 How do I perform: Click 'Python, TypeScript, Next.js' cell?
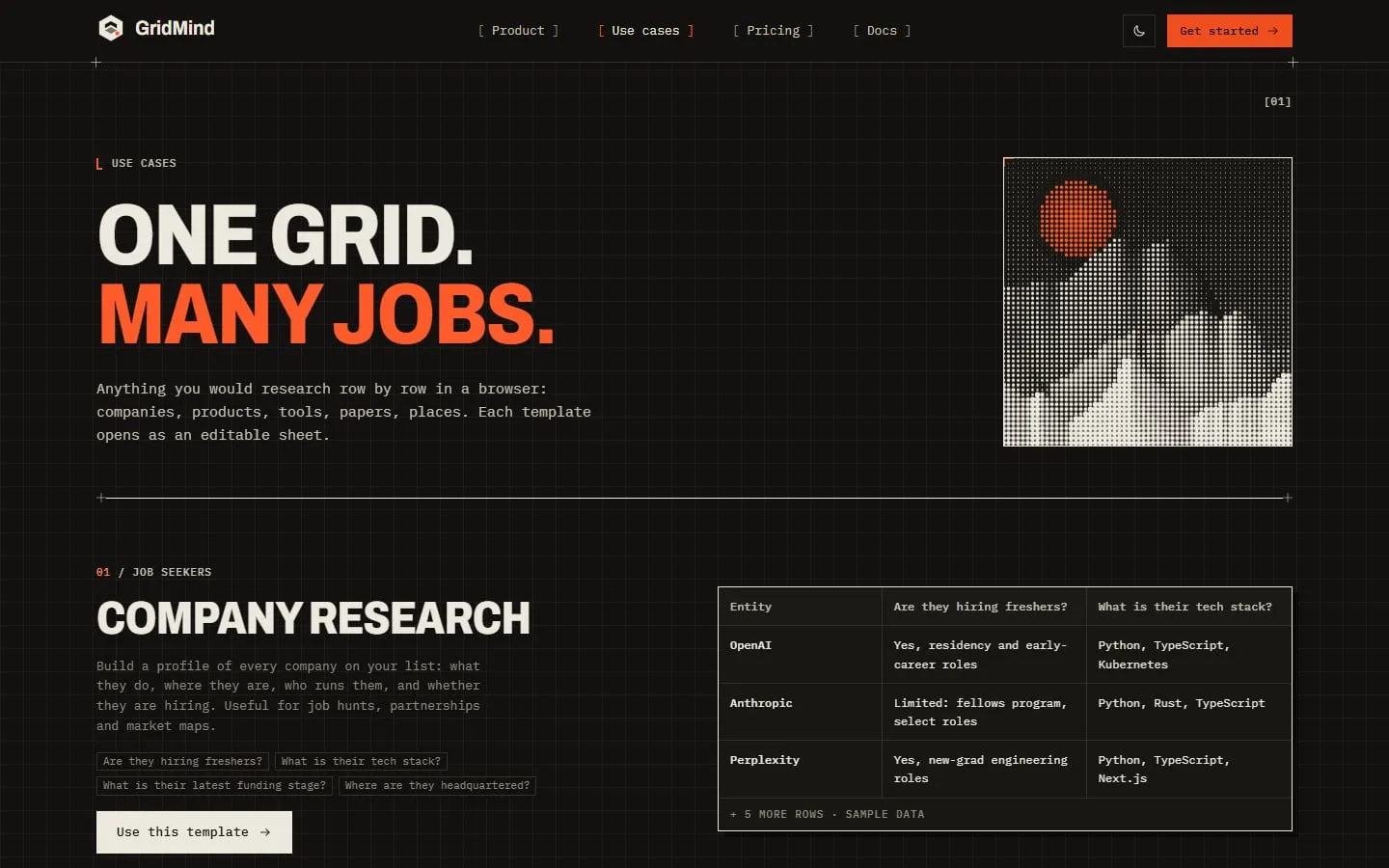point(1188,769)
